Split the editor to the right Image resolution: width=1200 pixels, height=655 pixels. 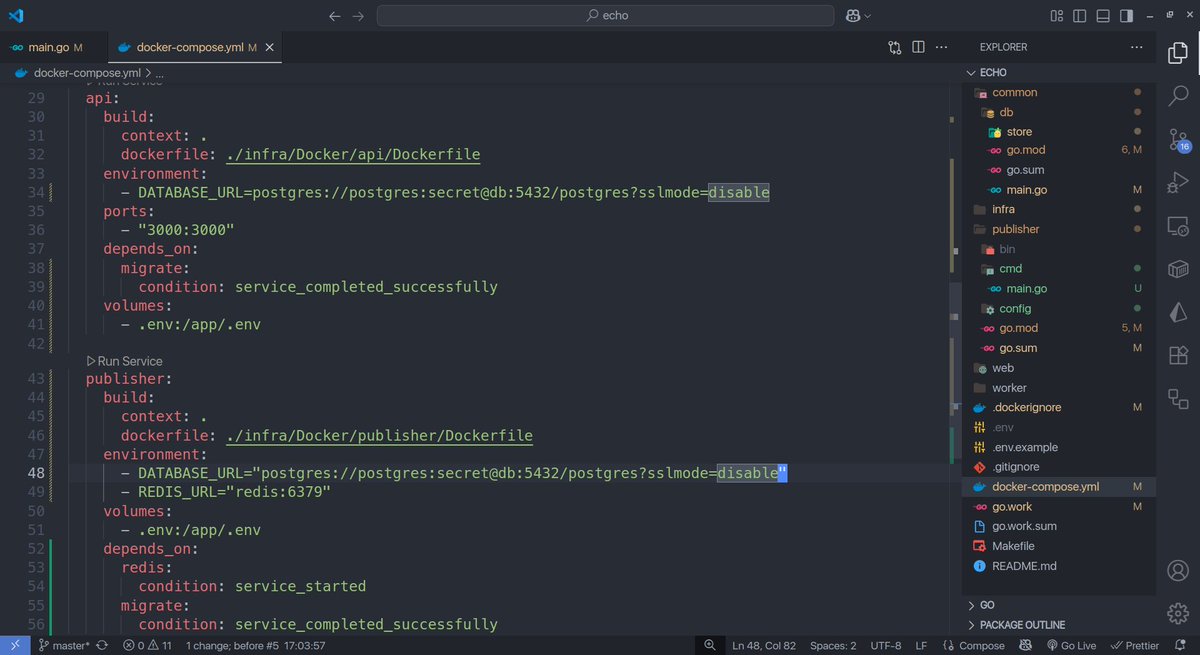pyautogui.click(x=918, y=47)
